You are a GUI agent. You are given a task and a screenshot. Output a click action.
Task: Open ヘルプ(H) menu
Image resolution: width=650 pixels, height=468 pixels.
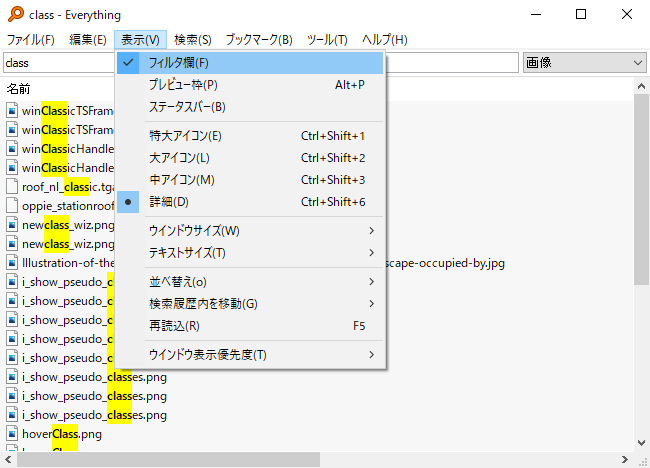385,40
